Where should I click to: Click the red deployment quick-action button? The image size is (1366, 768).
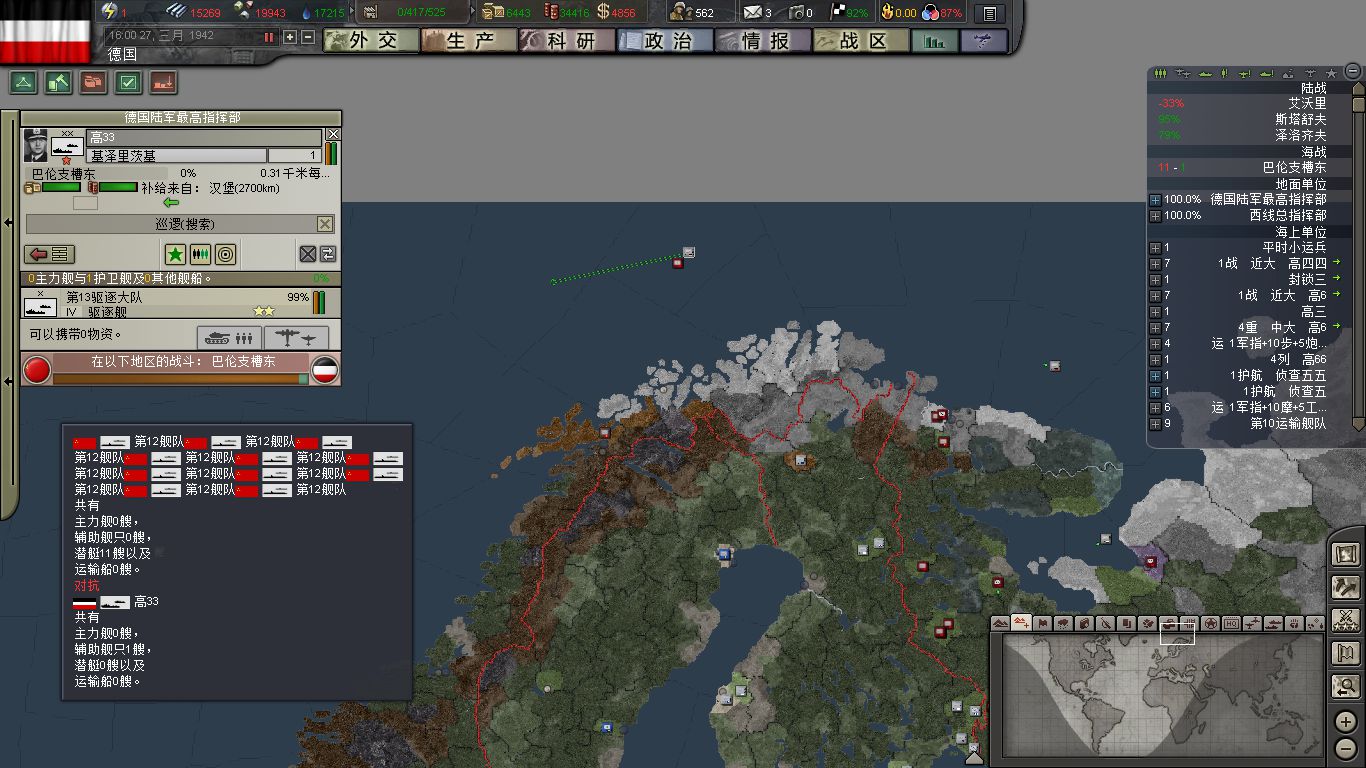click(163, 82)
